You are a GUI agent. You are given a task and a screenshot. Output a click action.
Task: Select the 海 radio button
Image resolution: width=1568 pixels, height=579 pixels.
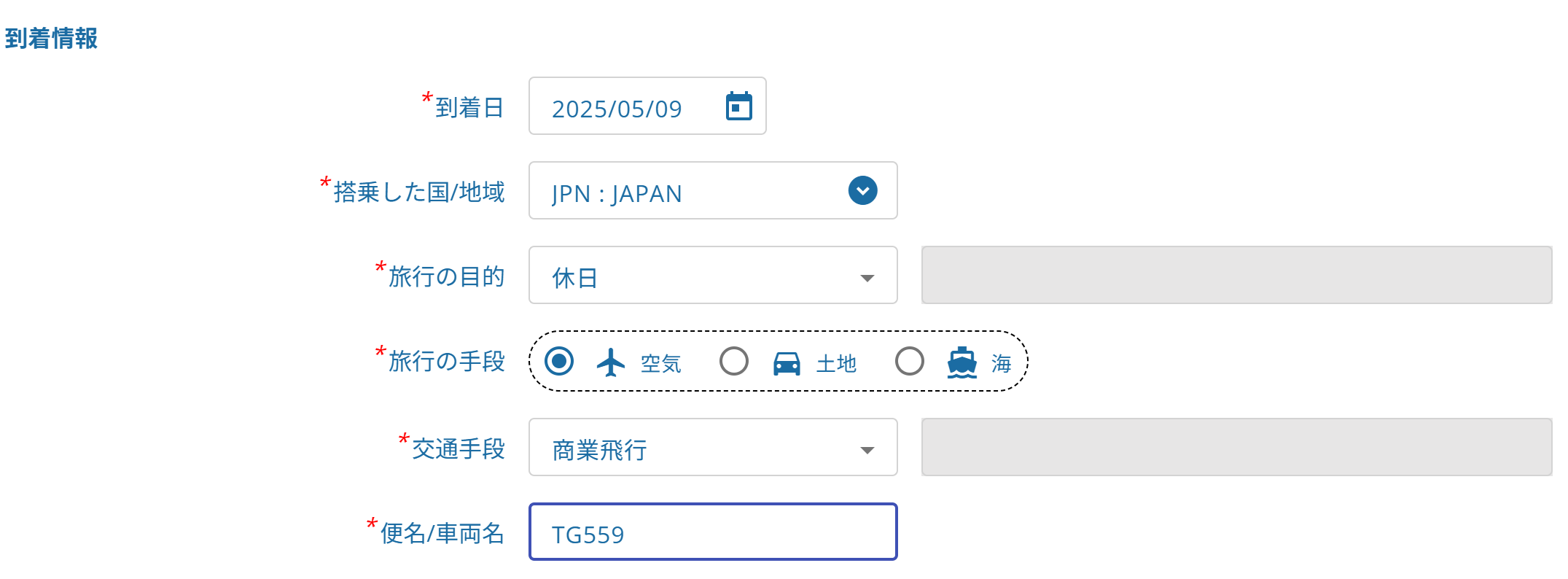(910, 361)
